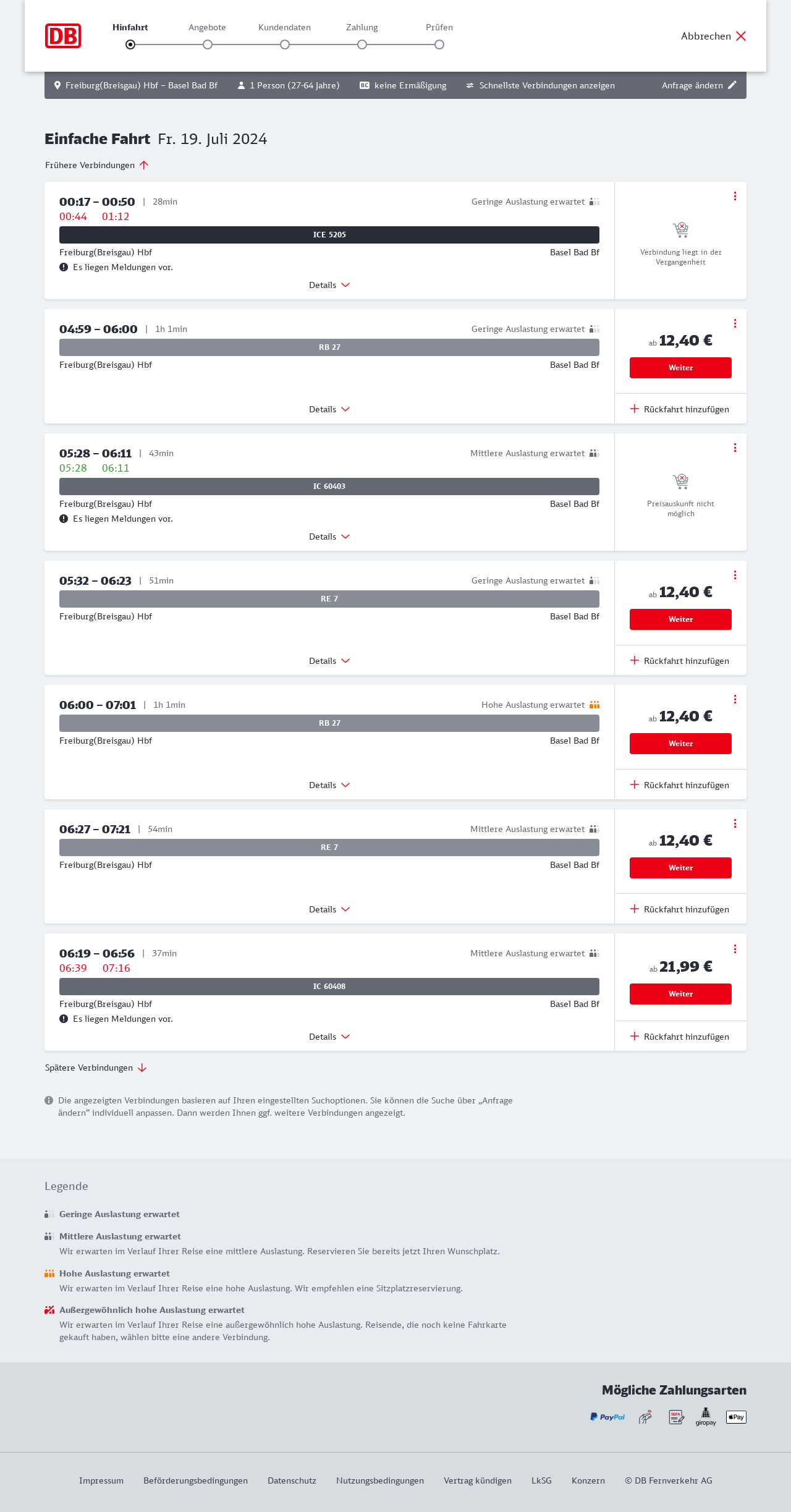The image size is (791, 1512).
Task: Expand Details of the 05:32 RE 7 connection
Action: 329,661
